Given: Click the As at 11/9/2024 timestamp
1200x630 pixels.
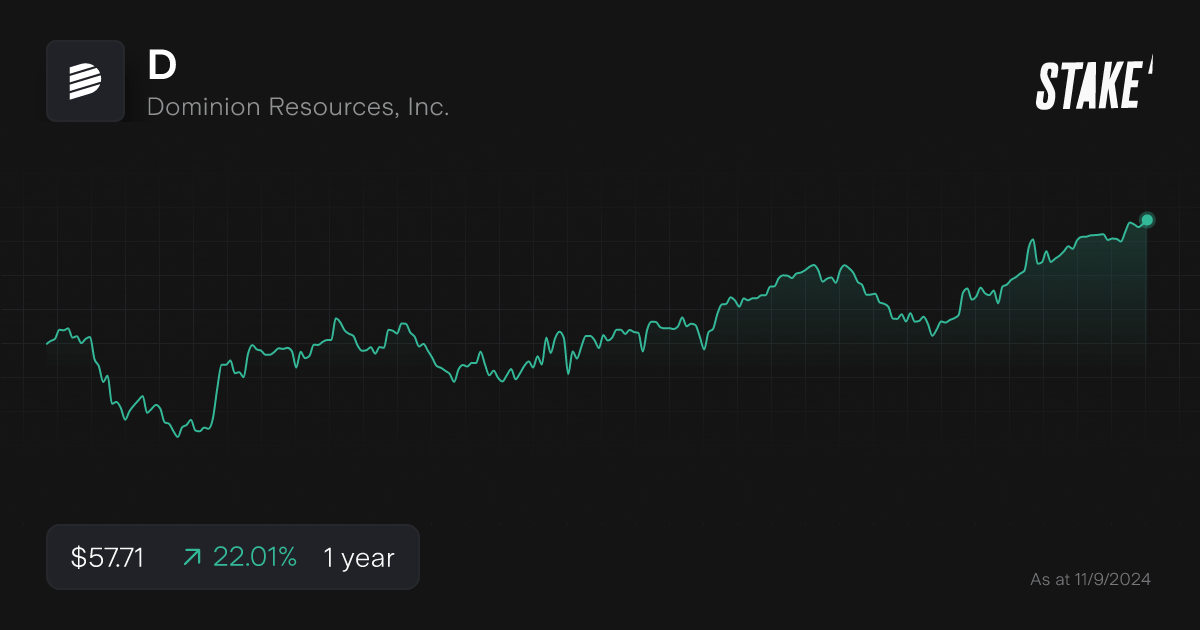Looking at the screenshot, I should coord(1090,579).
